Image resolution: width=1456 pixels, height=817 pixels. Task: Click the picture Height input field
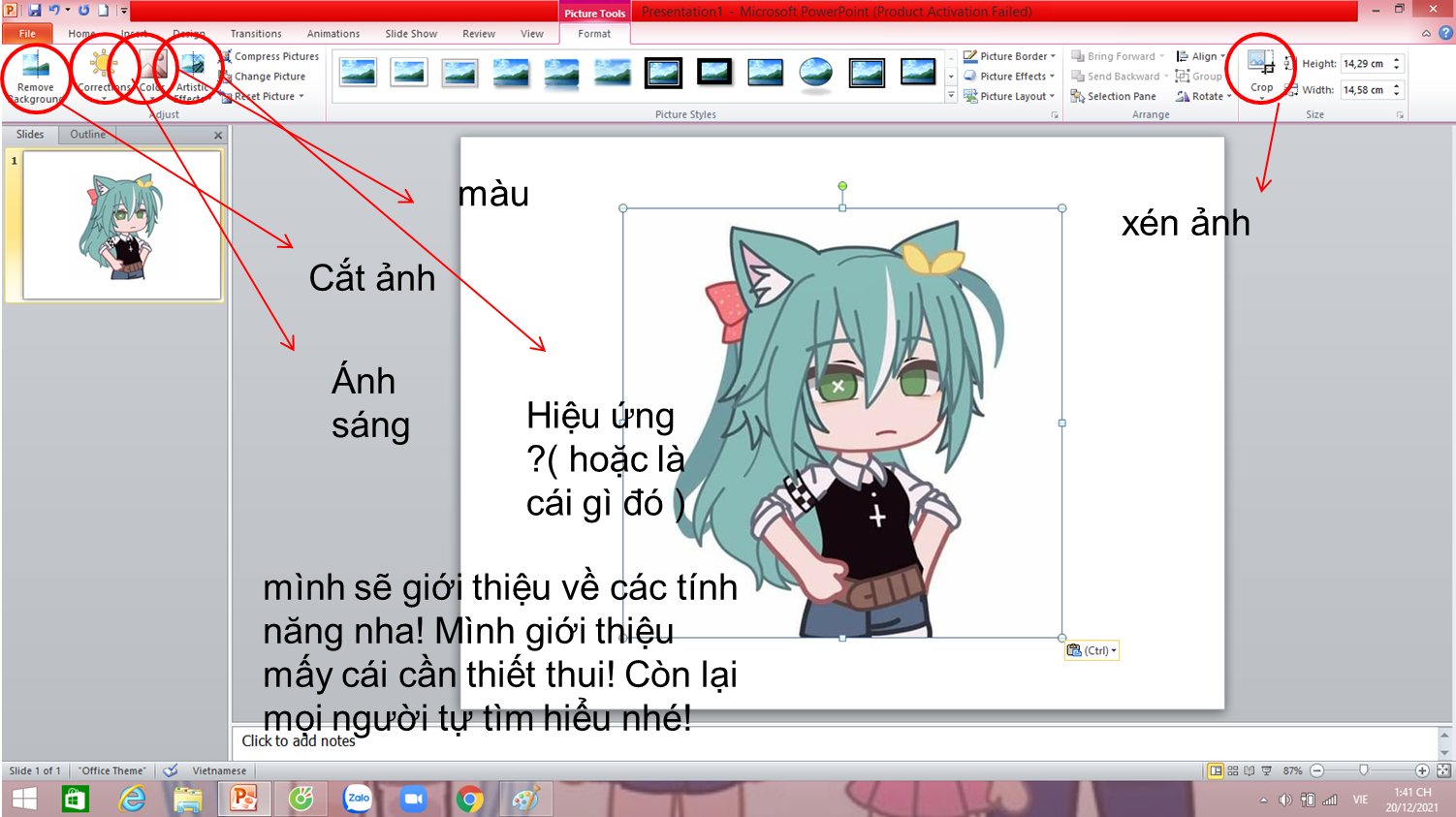coord(1364,64)
